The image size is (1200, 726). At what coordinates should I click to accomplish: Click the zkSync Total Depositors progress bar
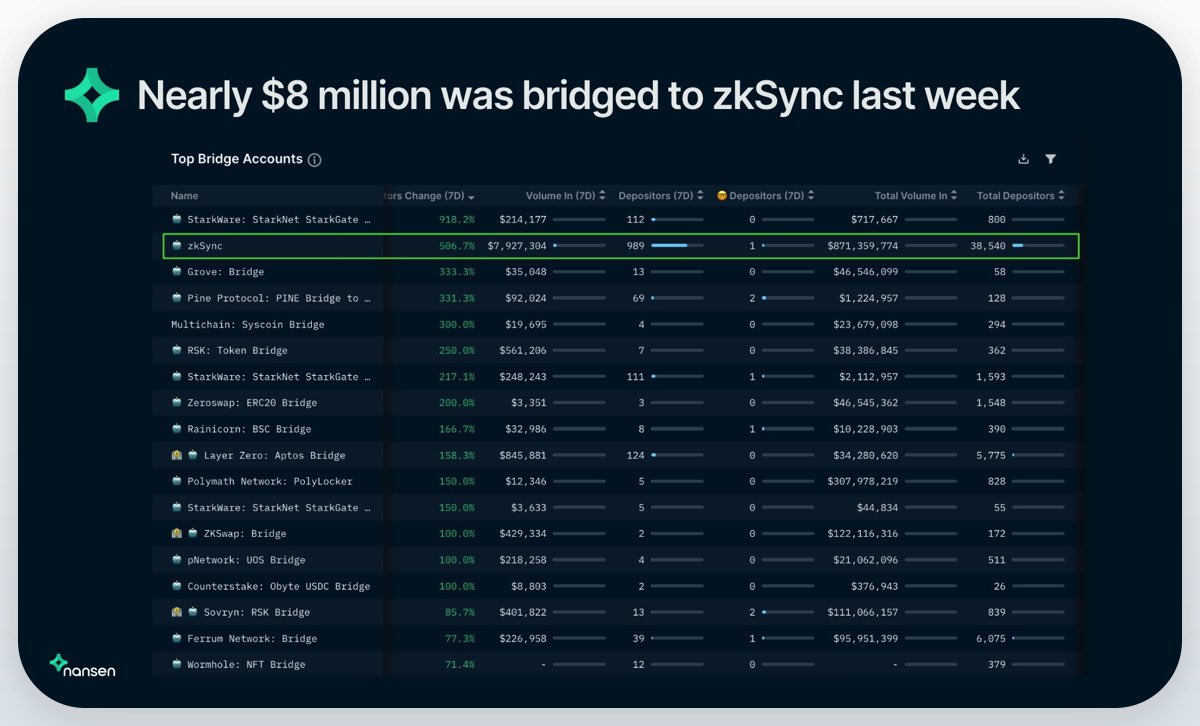pyautogui.click(x=1038, y=245)
